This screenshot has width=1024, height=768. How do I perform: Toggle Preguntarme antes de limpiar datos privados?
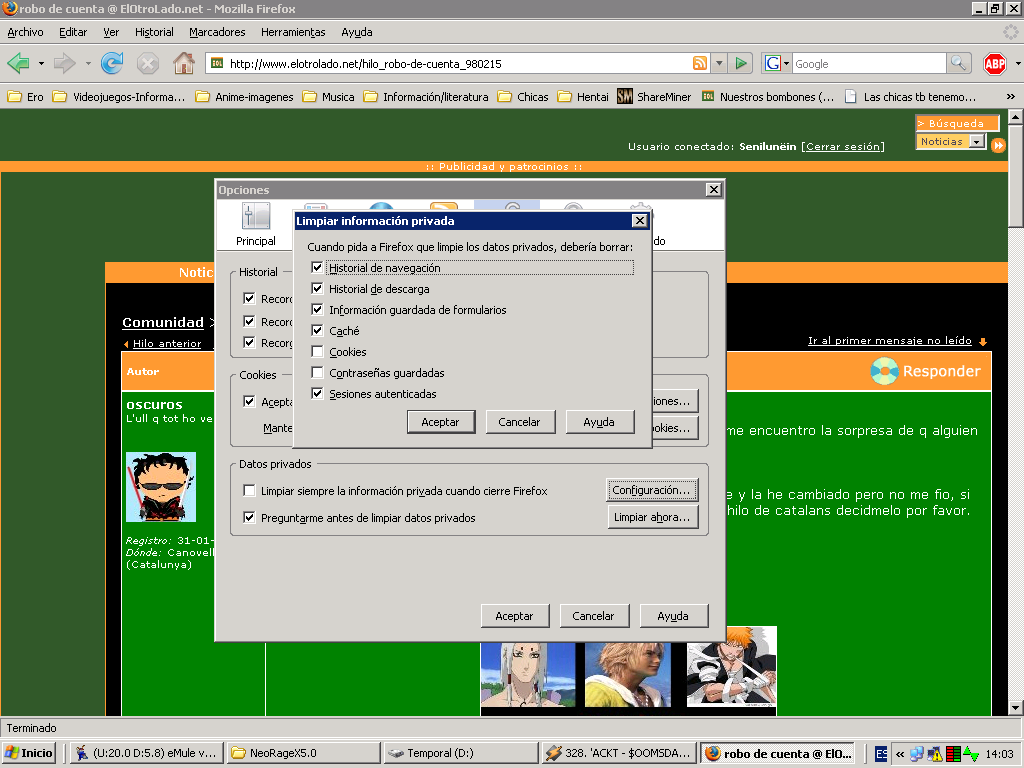pyautogui.click(x=249, y=517)
